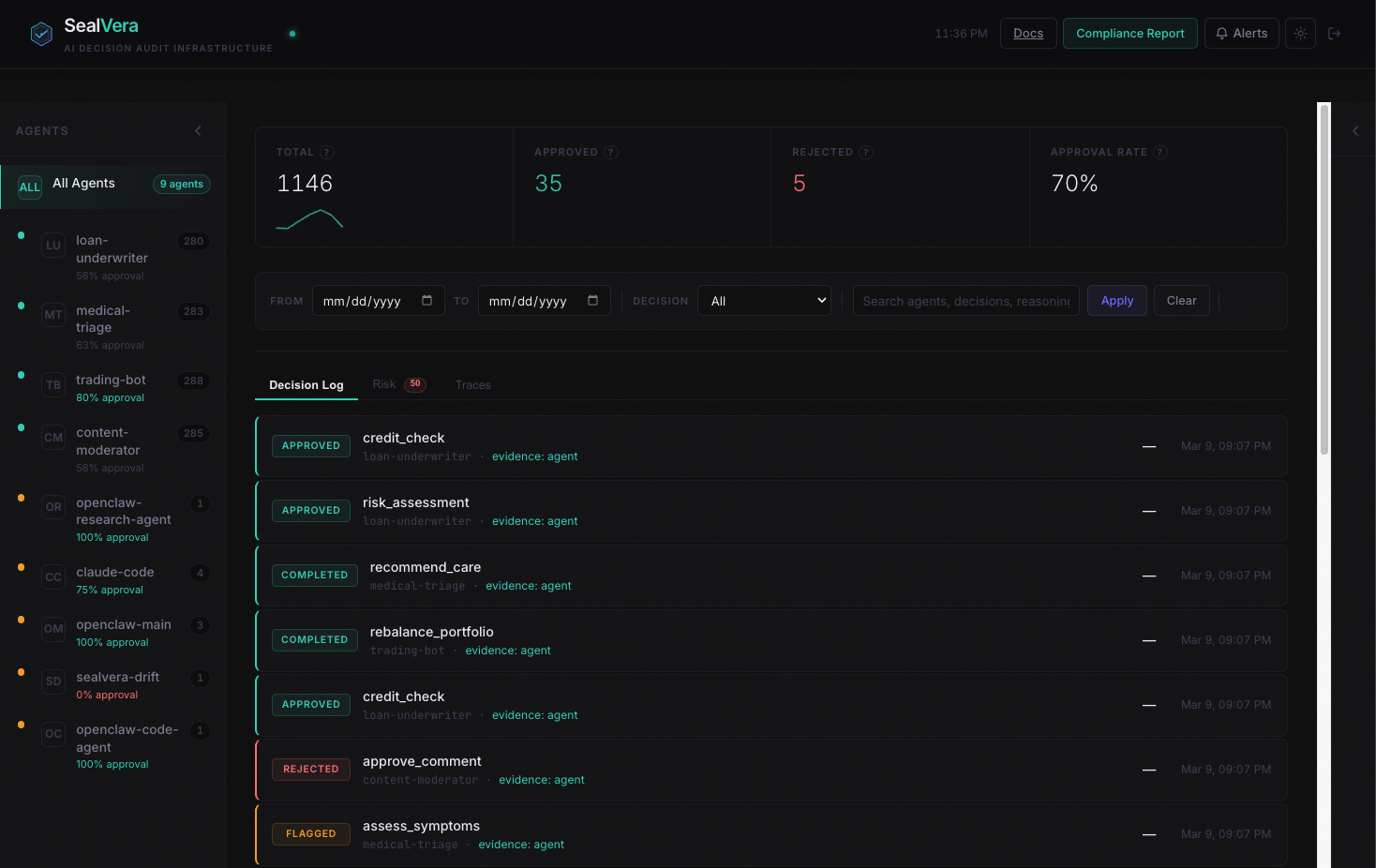This screenshot has height=868, width=1376.
Task: Click the logout arrow icon
Action: point(1335,33)
